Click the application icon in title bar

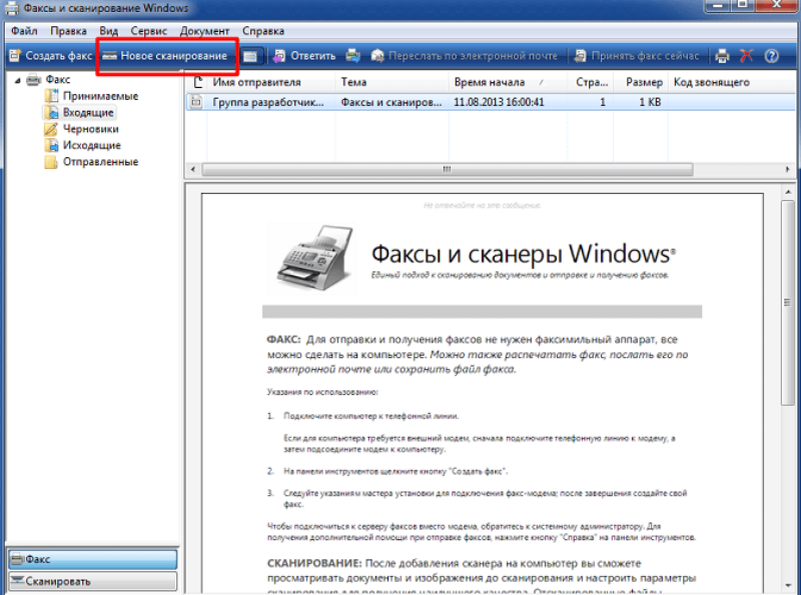click(x=12, y=8)
